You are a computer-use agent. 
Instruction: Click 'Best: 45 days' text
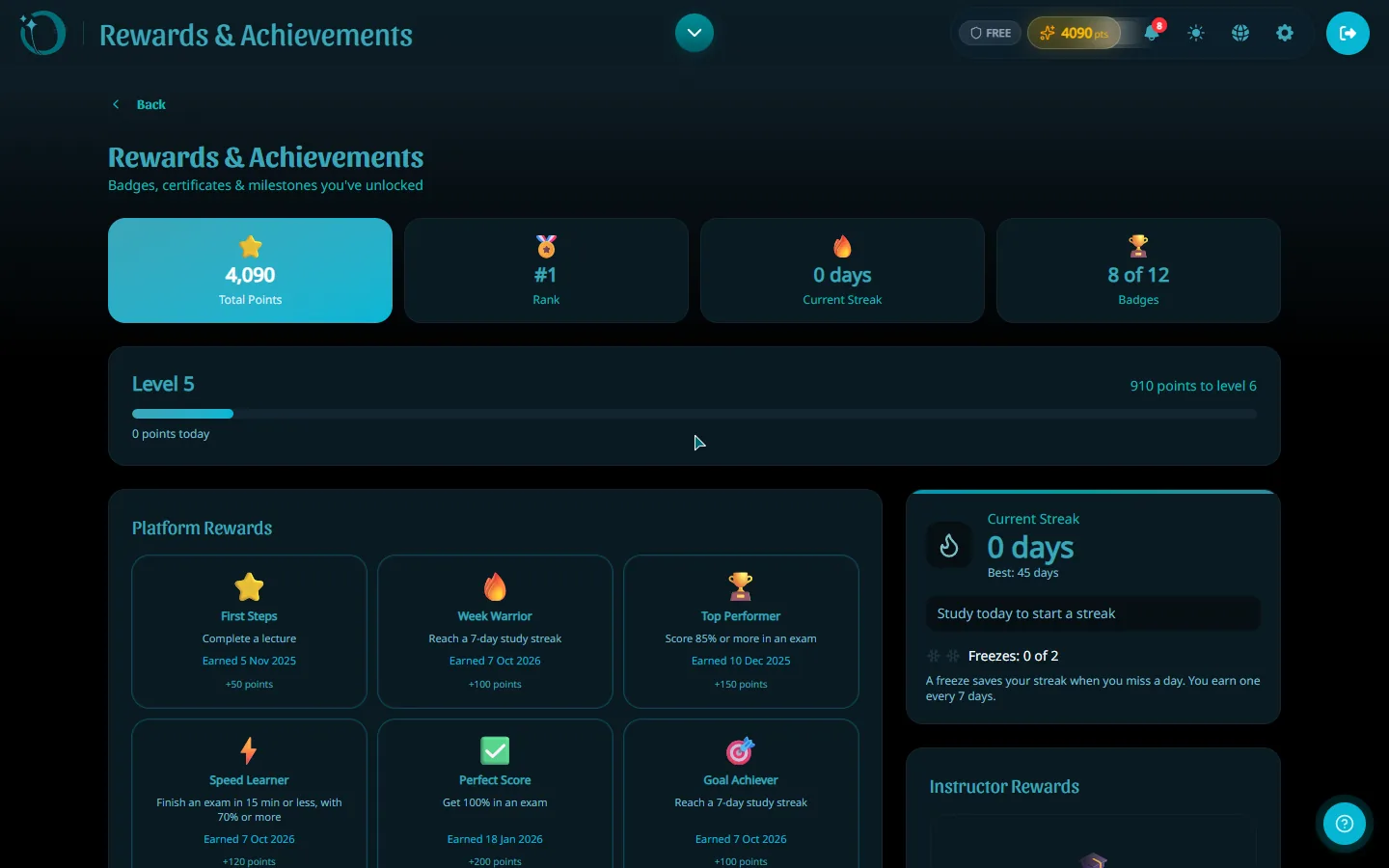click(1022, 573)
